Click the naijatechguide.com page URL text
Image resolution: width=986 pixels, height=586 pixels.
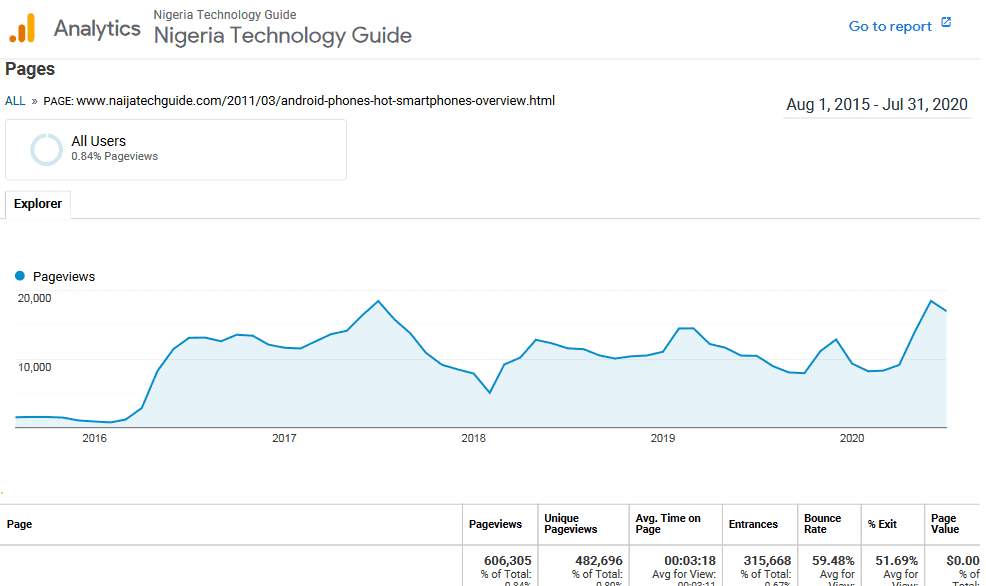pos(316,101)
